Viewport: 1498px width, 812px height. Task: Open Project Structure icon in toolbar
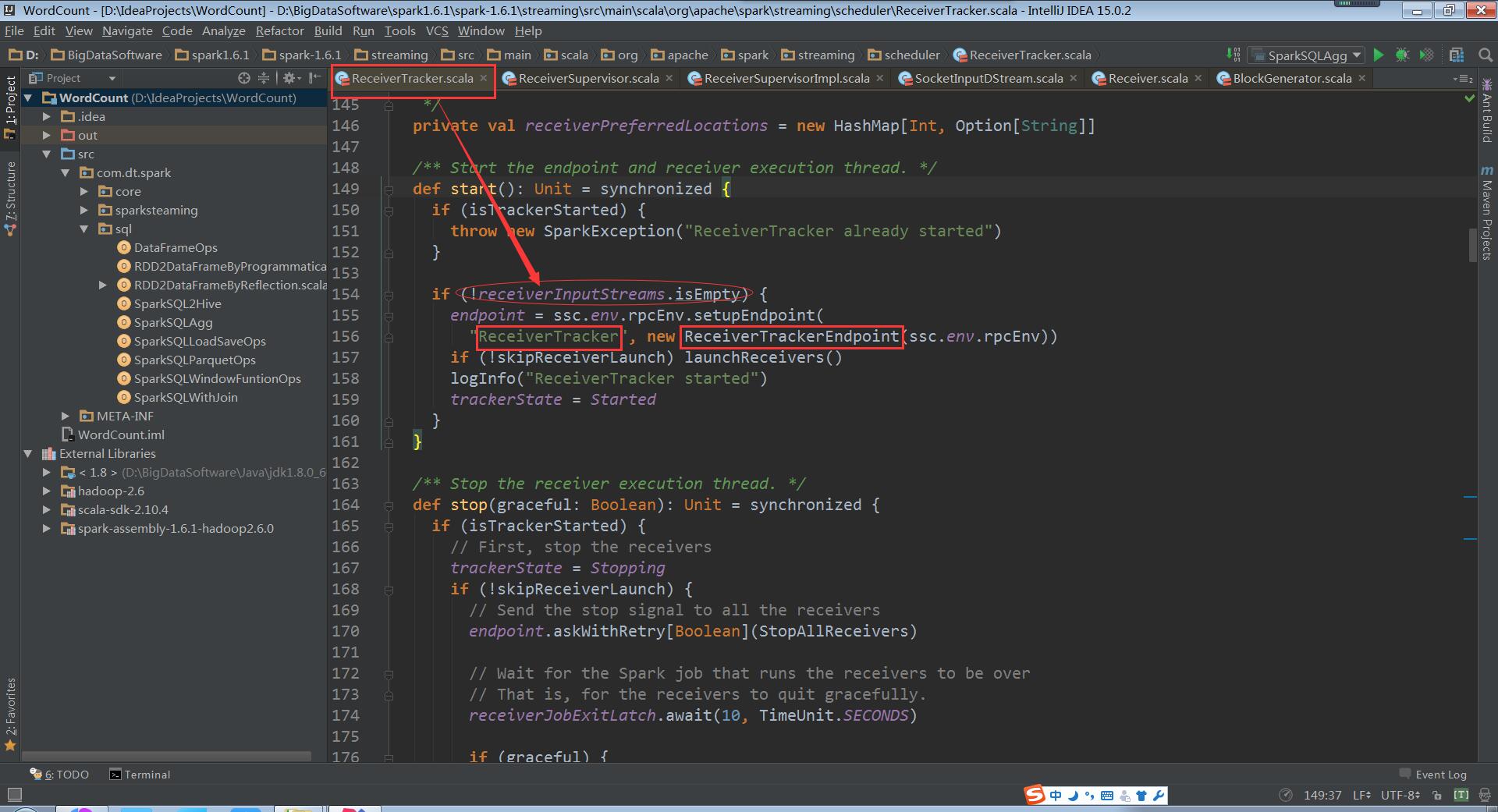(1456, 55)
